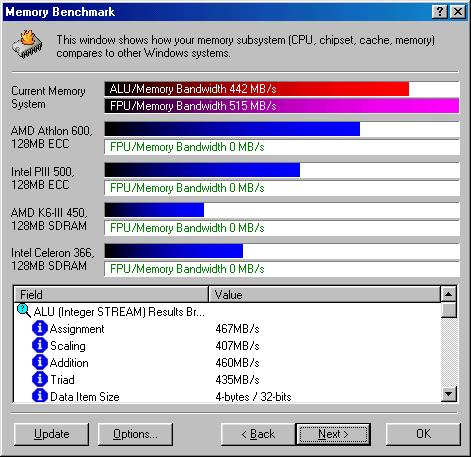Select the Addition row label
This screenshot has height=457, width=471.
click(x=69, y=363)
